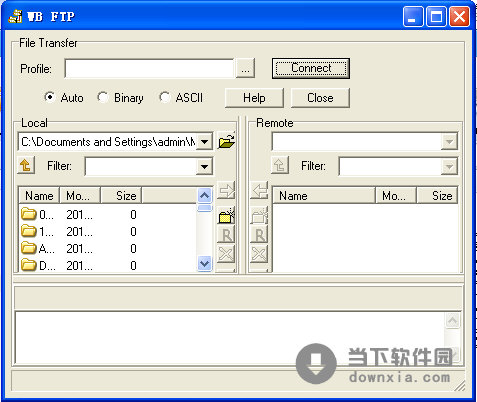Click the WB FTP title bar app icon
The height and width of the screenshot is (402, 477).
pos(15,16)
